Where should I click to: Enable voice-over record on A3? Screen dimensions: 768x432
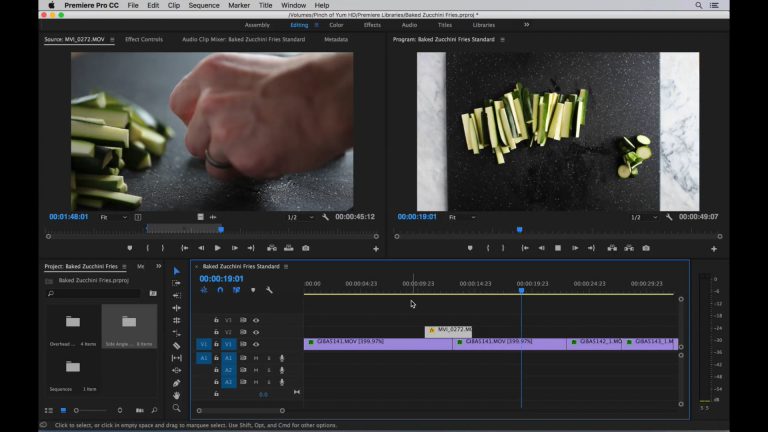282,382
